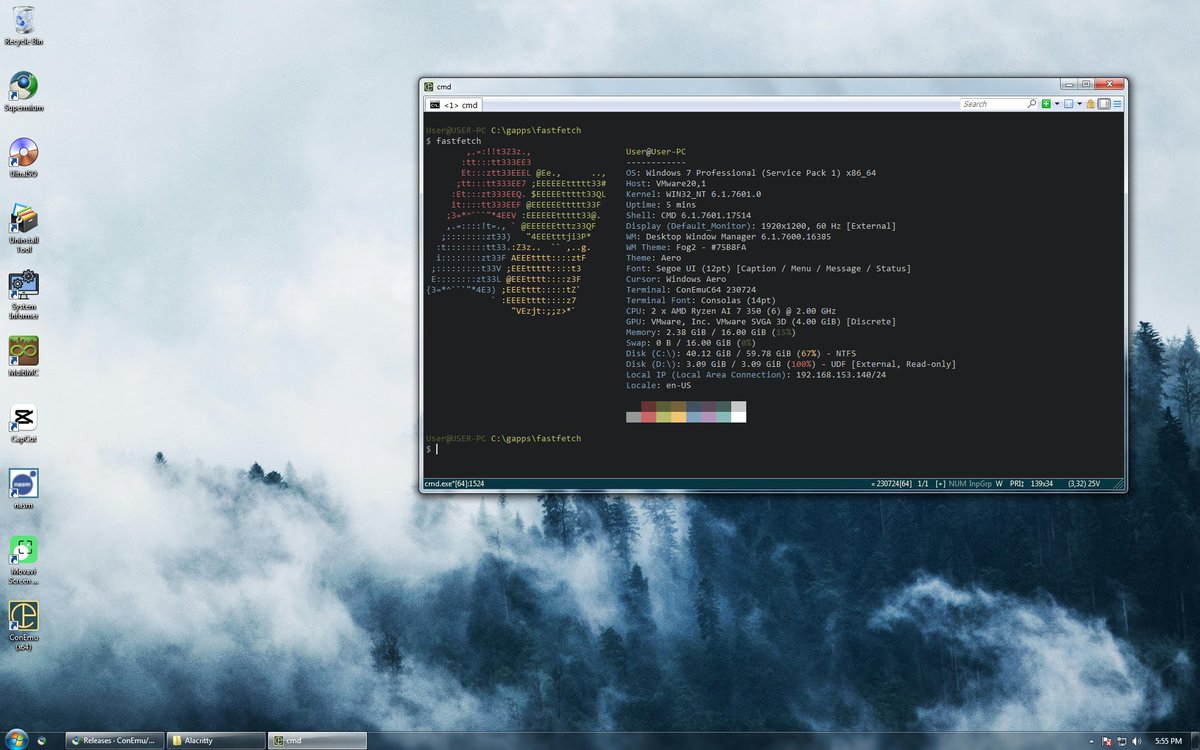This screenshot has height=750, width=1200.
Task: Click the 'Locale: en-US' line
Action: click(659, 385)
